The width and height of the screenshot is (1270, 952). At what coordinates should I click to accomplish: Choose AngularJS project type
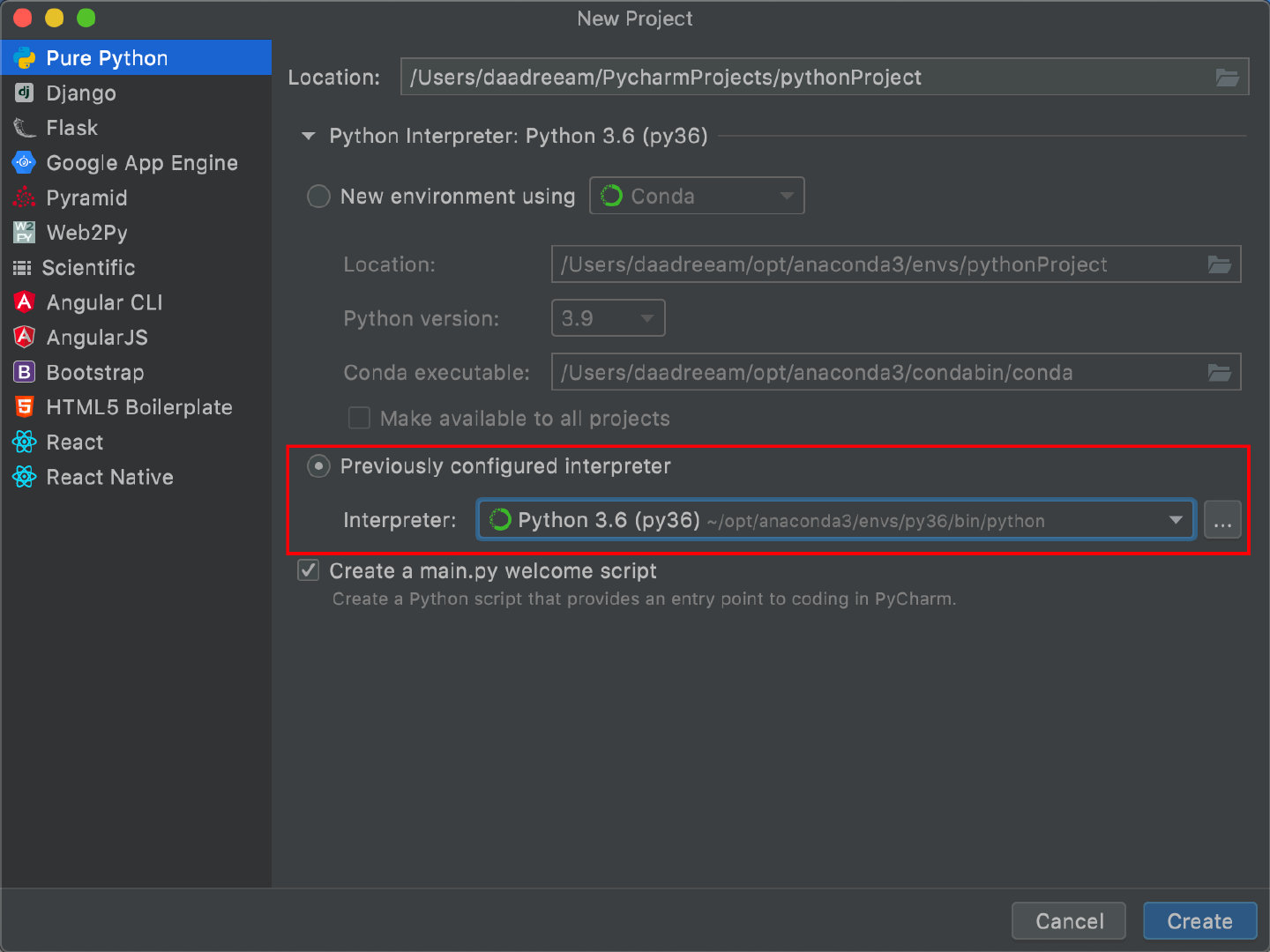pyautogui.click(x=136, y=337)
